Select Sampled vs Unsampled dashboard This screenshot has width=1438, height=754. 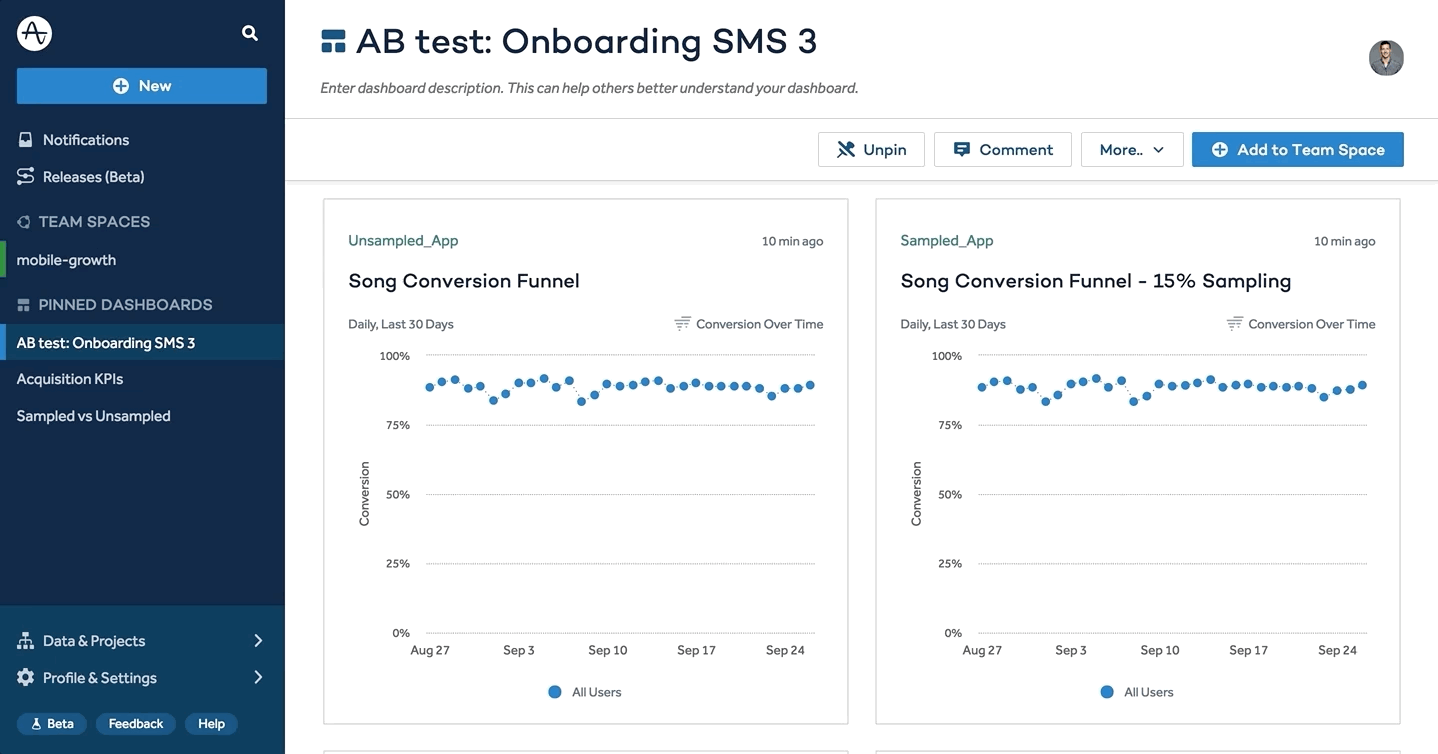tap(93, 416)
